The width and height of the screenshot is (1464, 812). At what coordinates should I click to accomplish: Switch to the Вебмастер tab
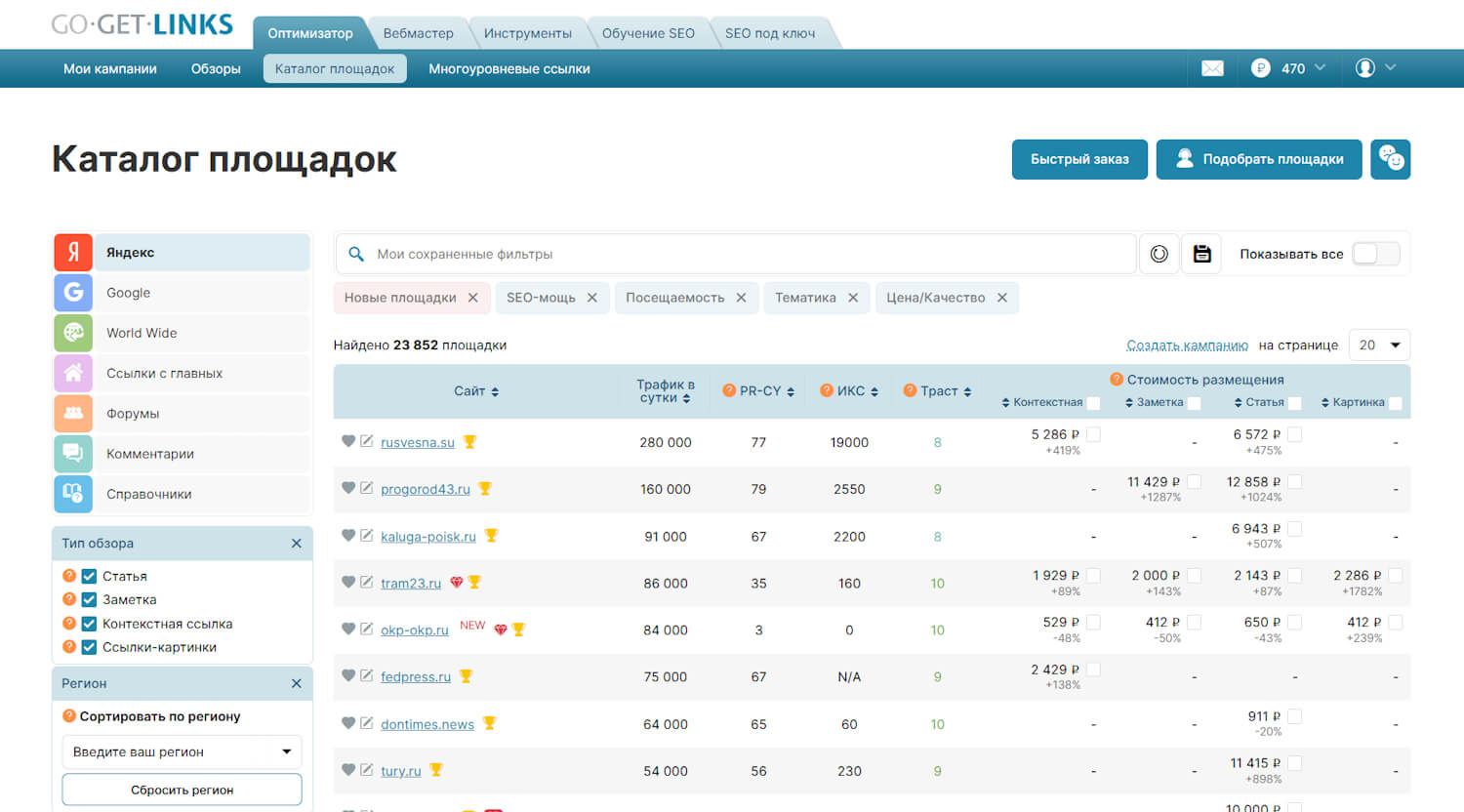pos(418,33)
